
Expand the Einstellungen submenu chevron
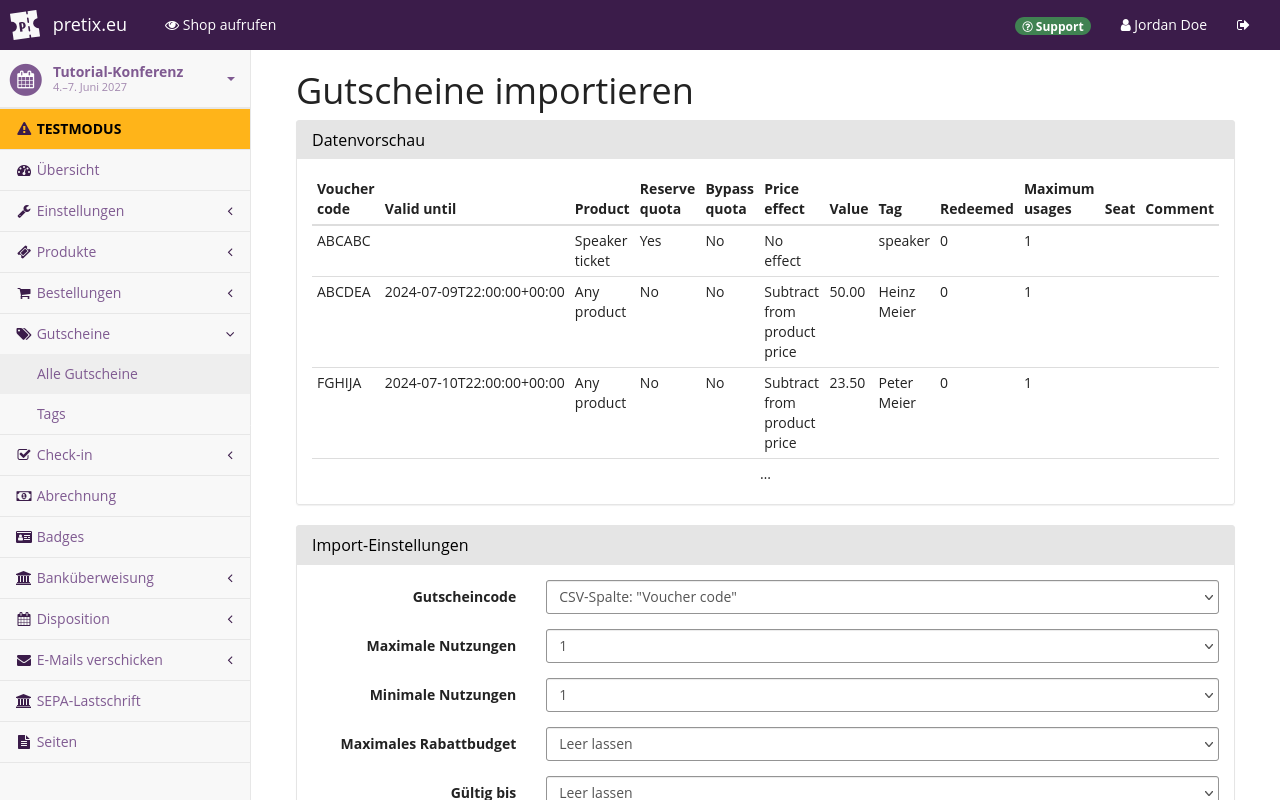click(230, 211)
